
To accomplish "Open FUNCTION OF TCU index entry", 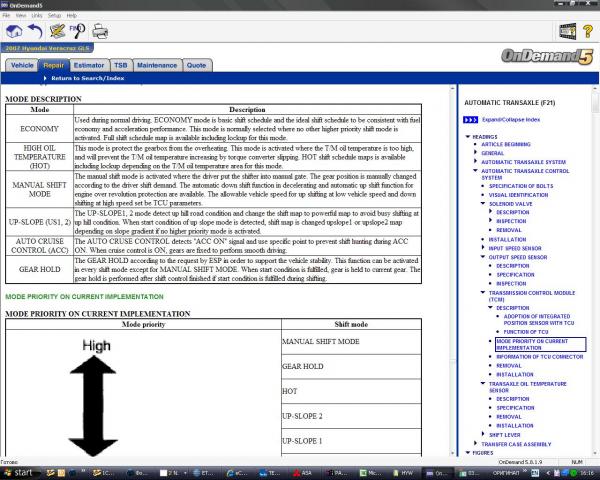I will 526,332.
